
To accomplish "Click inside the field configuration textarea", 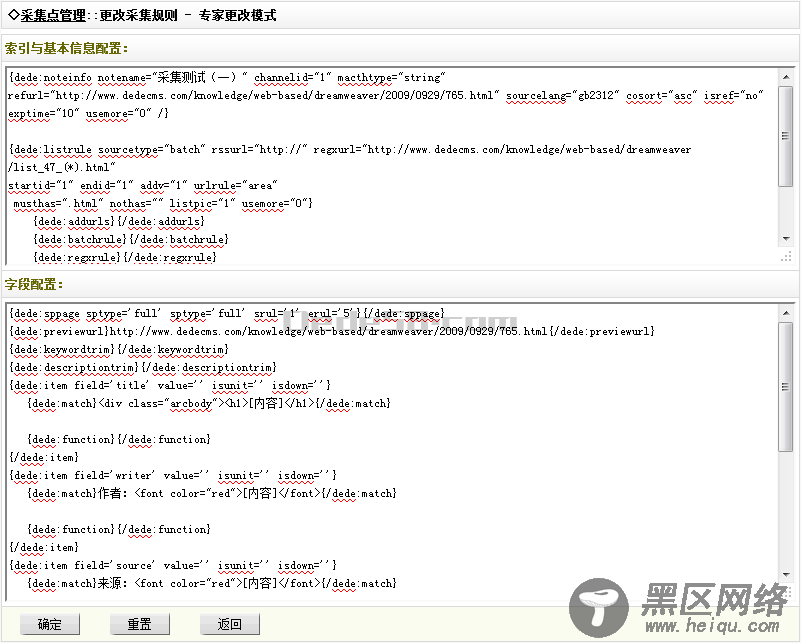I will [x=392, y=451].
